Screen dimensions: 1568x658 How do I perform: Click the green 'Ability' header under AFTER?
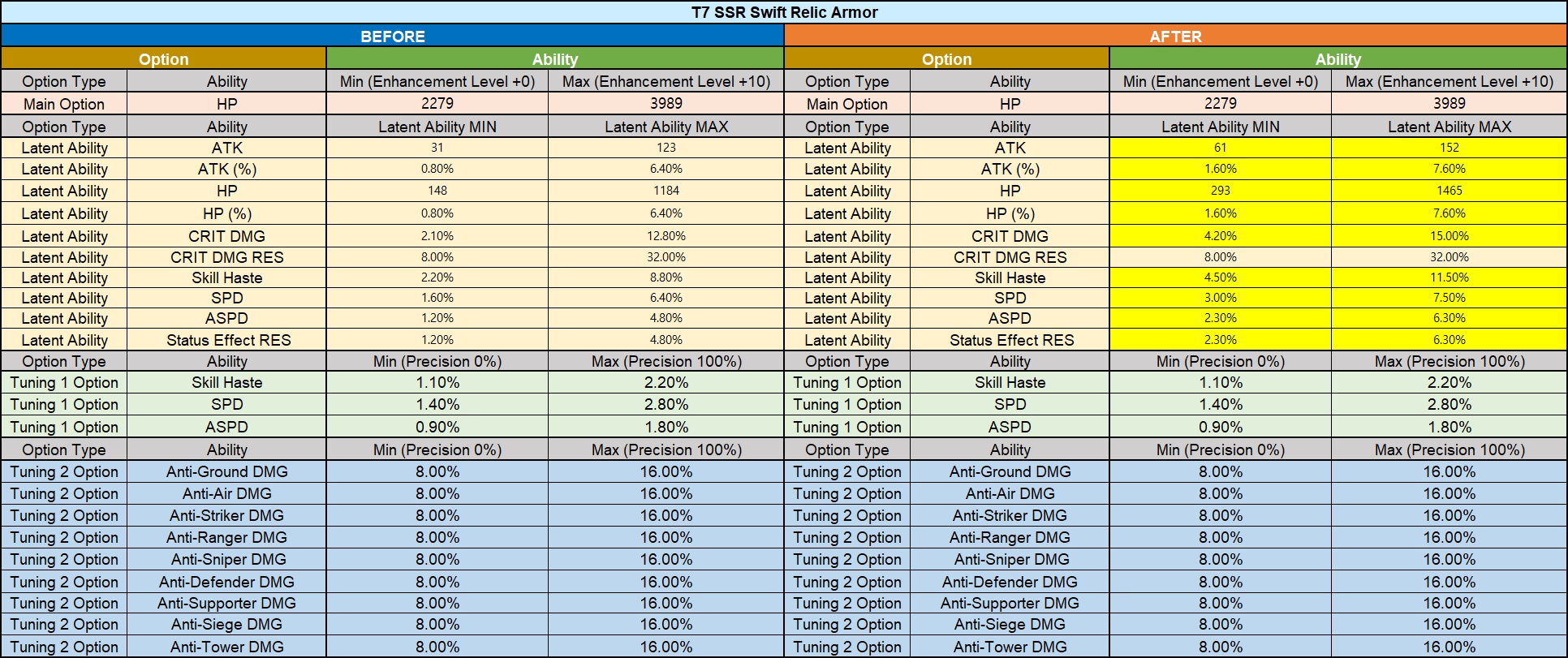(x=1338, y=58)
